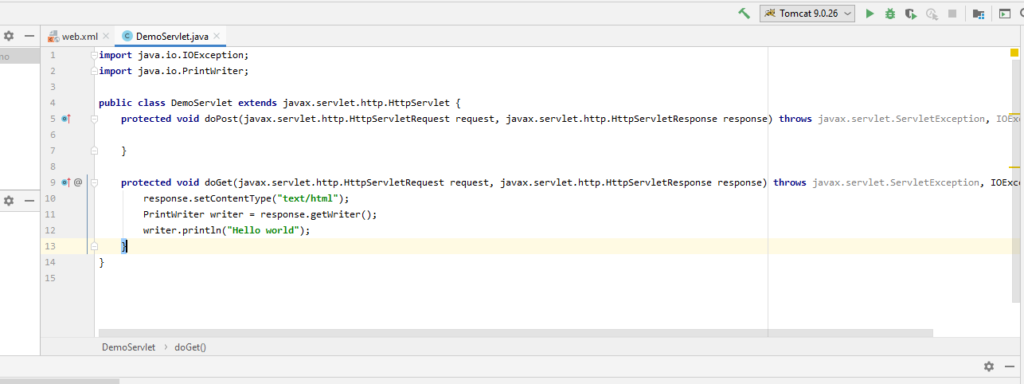Click line number 4 in the gutter
Viewport: 1024px width, 384px height.
(52, 103)
